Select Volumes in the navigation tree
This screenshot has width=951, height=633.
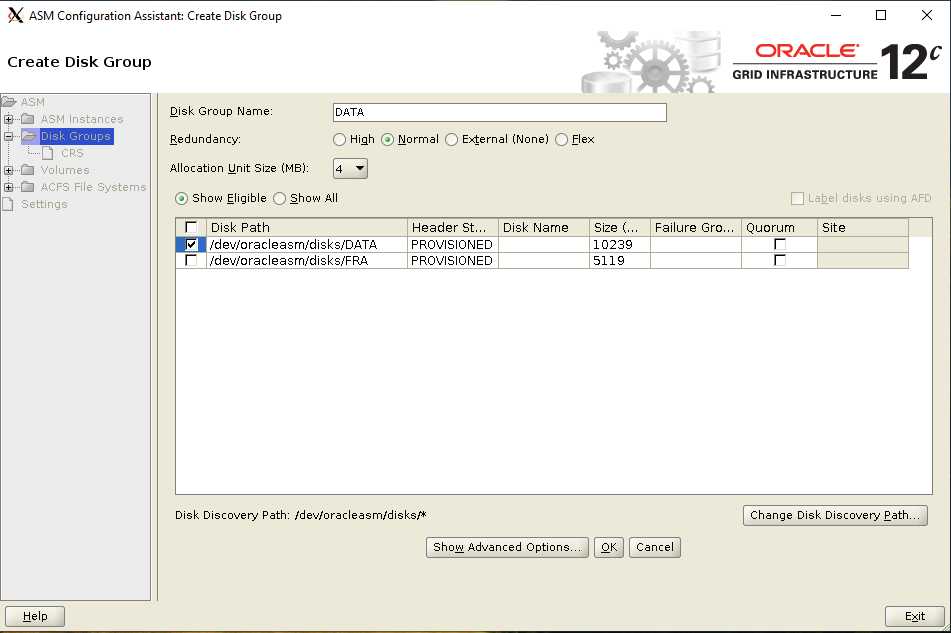[x=65, y=170]
